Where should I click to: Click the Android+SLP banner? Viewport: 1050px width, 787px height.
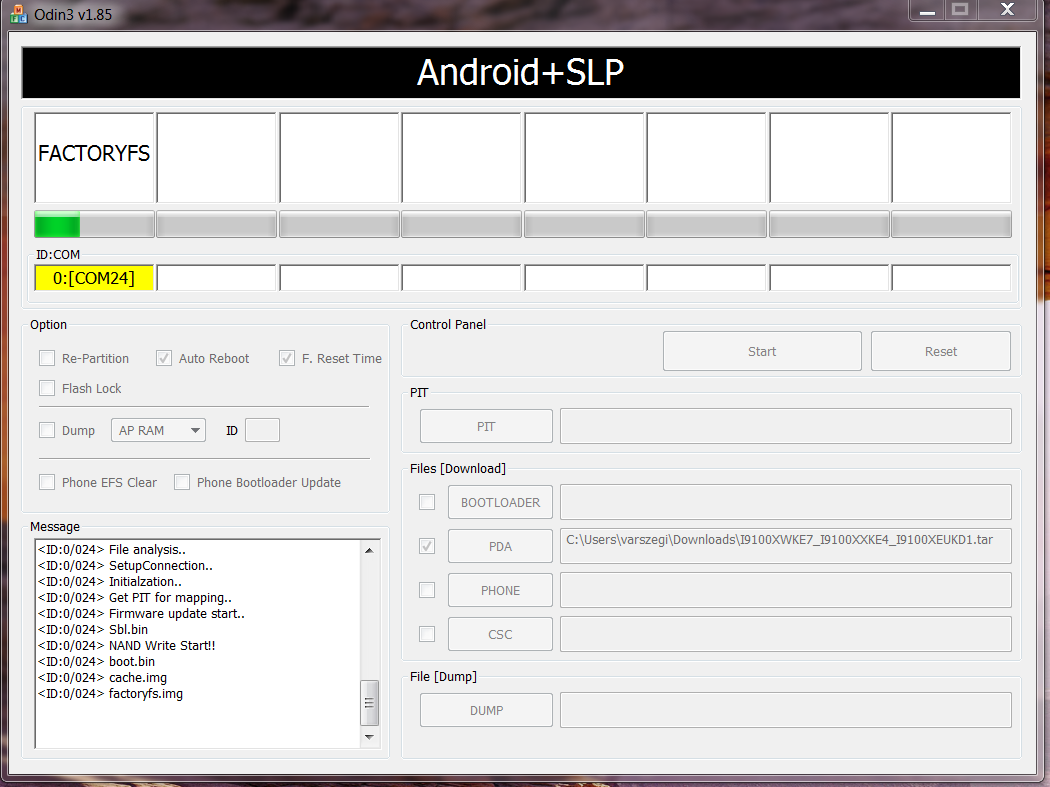521,72
